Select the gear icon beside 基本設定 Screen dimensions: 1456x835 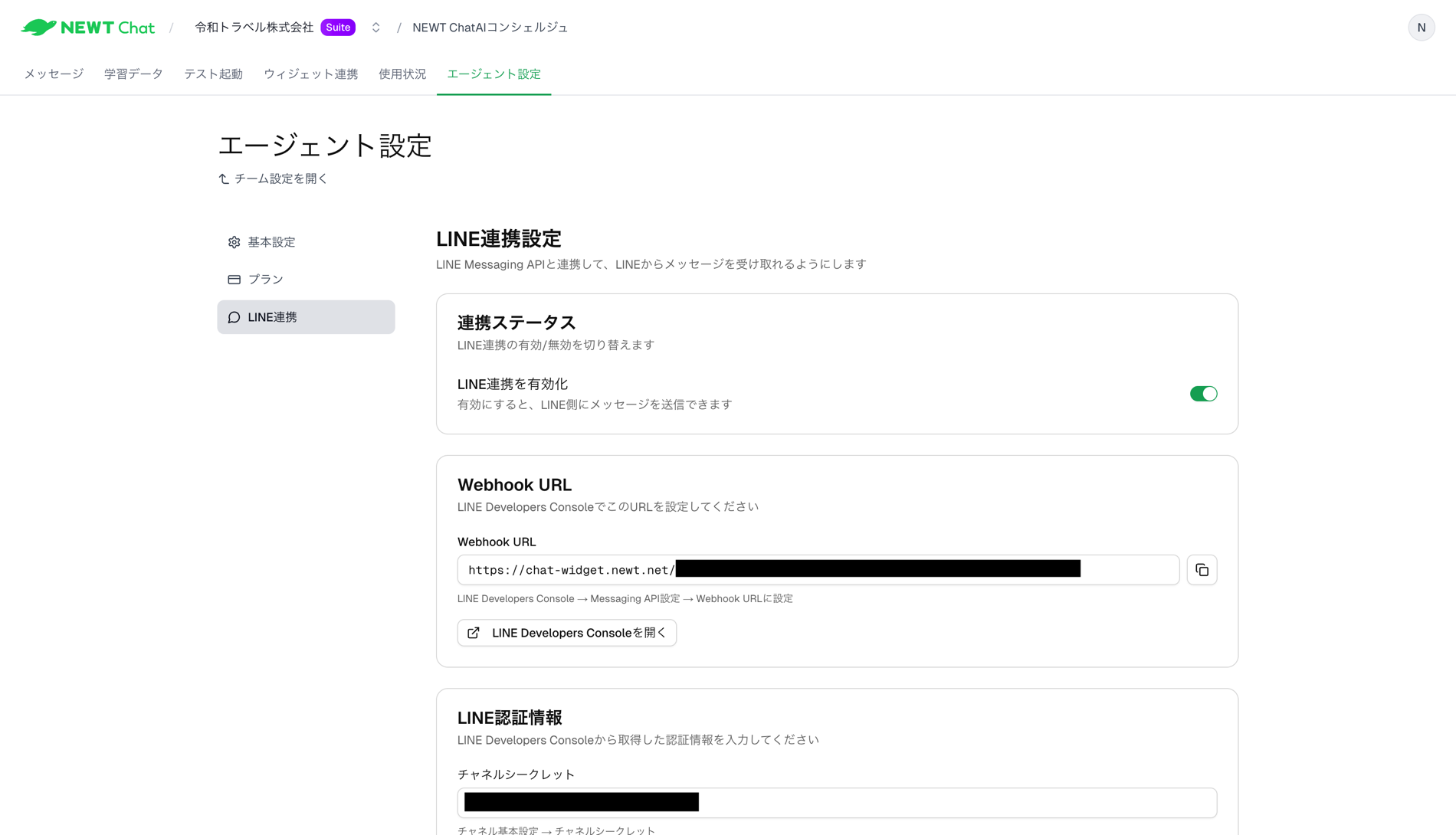[x=234, y=241]
